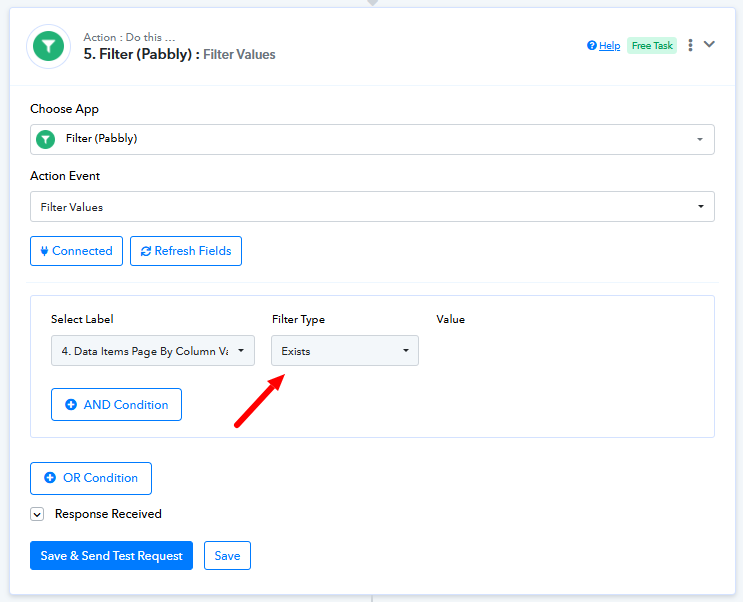Image resolution: width=743 pixels, height=602 pixels.
Task: Open the Action Event dropdown
Action: [x=372, y=207]
